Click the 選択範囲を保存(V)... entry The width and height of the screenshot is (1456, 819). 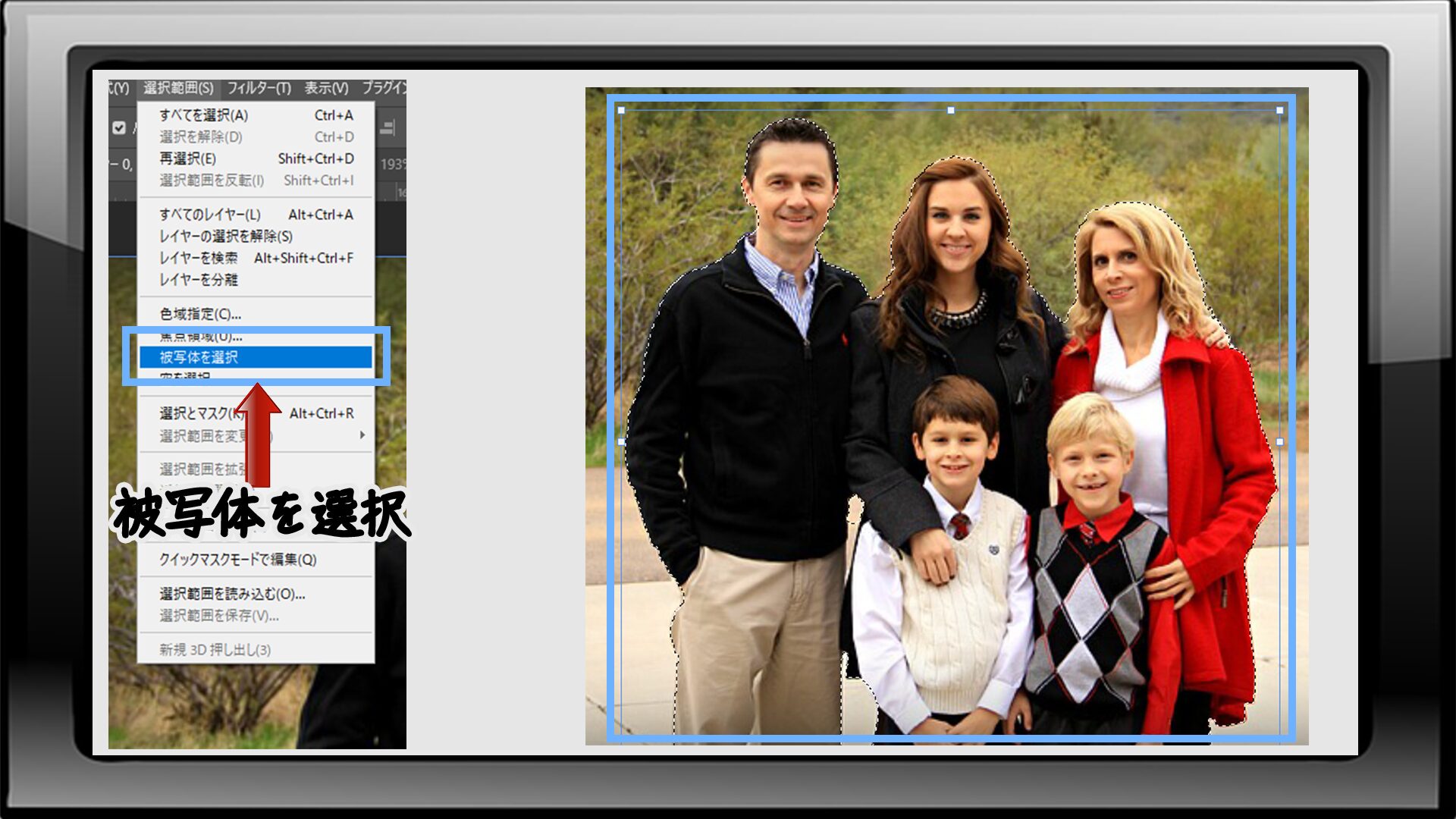point(256,616)
